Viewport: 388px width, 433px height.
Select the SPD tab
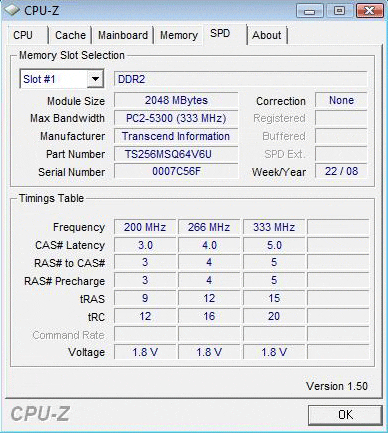(225, 34)
